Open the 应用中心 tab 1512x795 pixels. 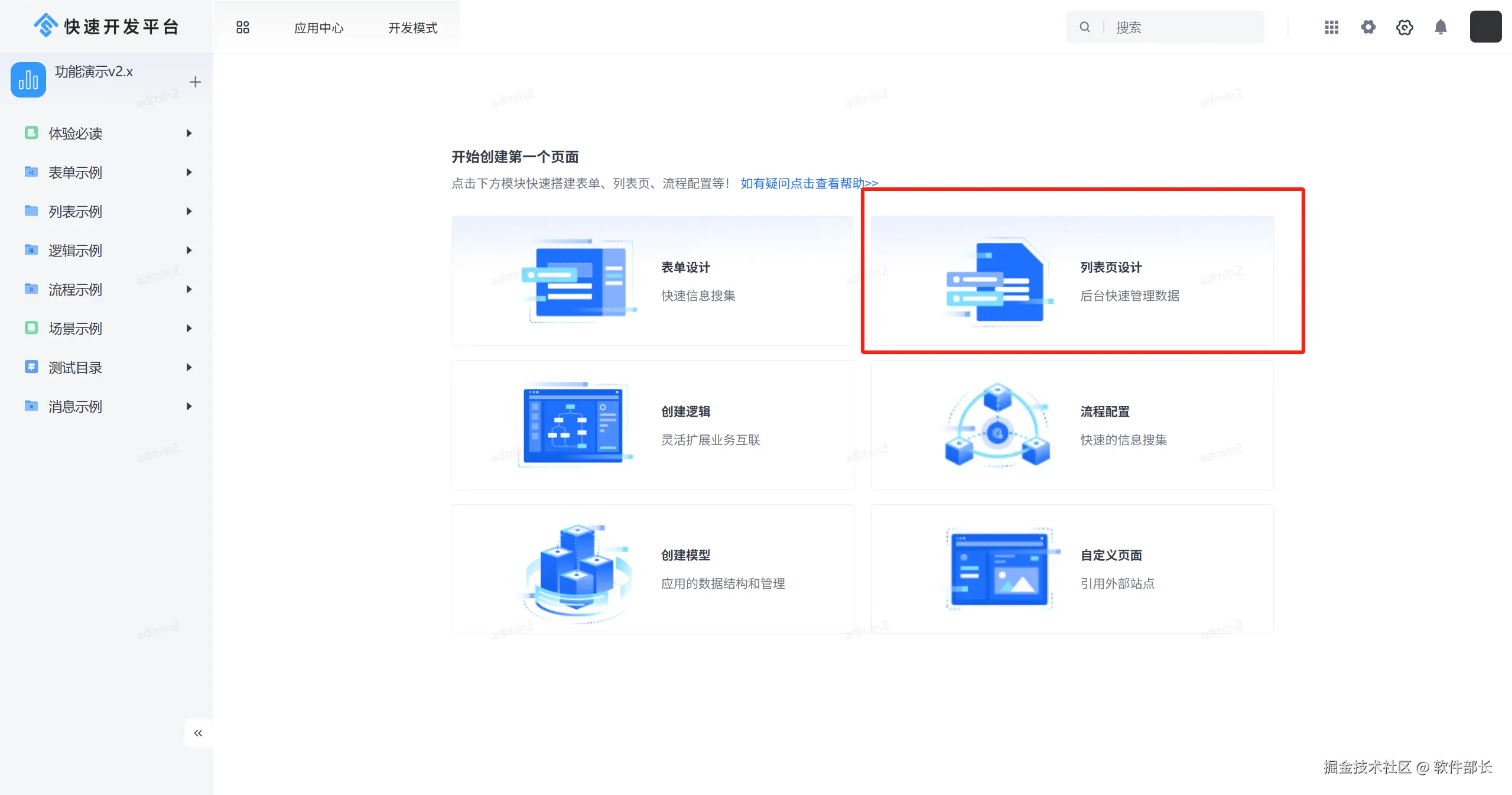(318, 28)
